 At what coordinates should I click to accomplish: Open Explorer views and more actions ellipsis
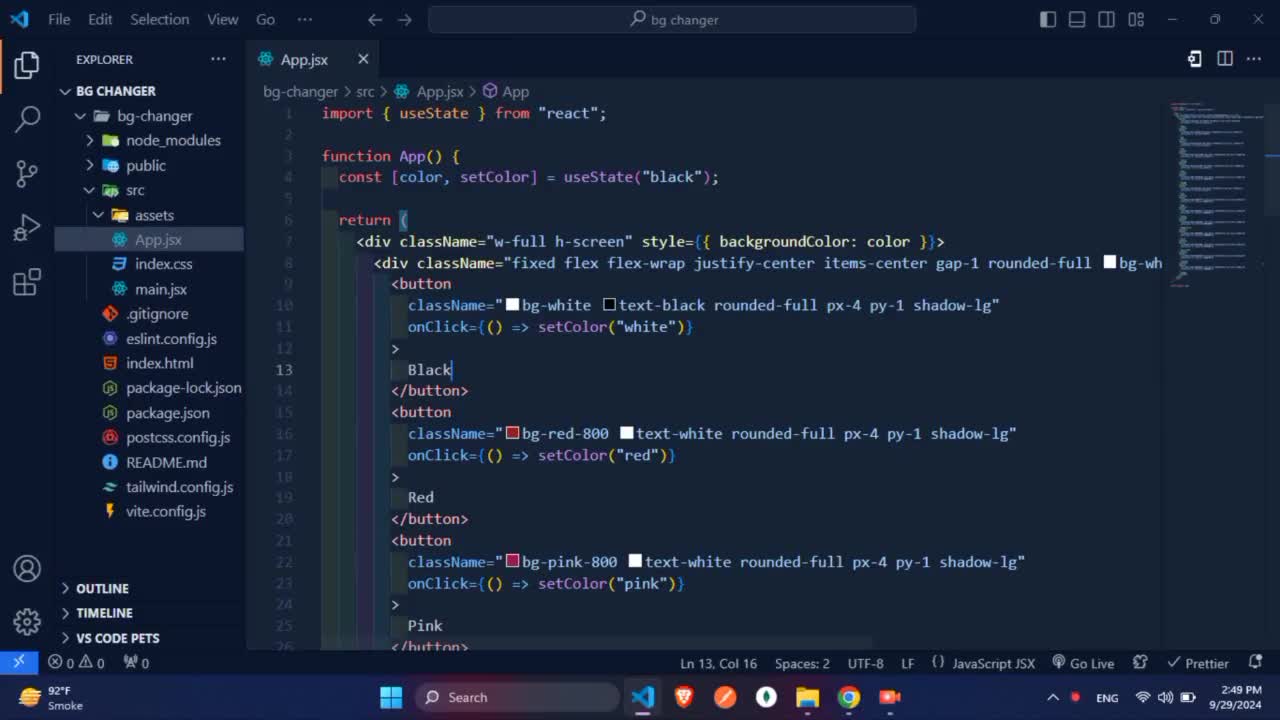point(218,59)
